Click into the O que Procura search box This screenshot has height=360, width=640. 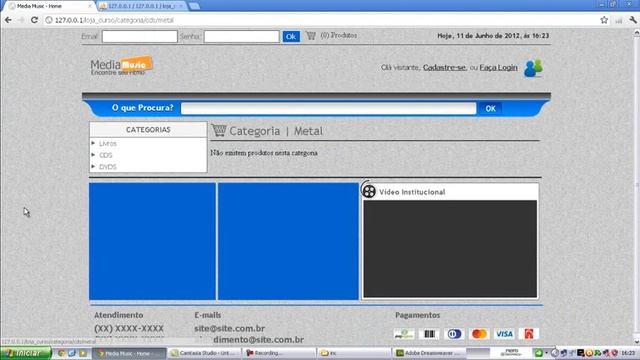click(x=329, y=108)
